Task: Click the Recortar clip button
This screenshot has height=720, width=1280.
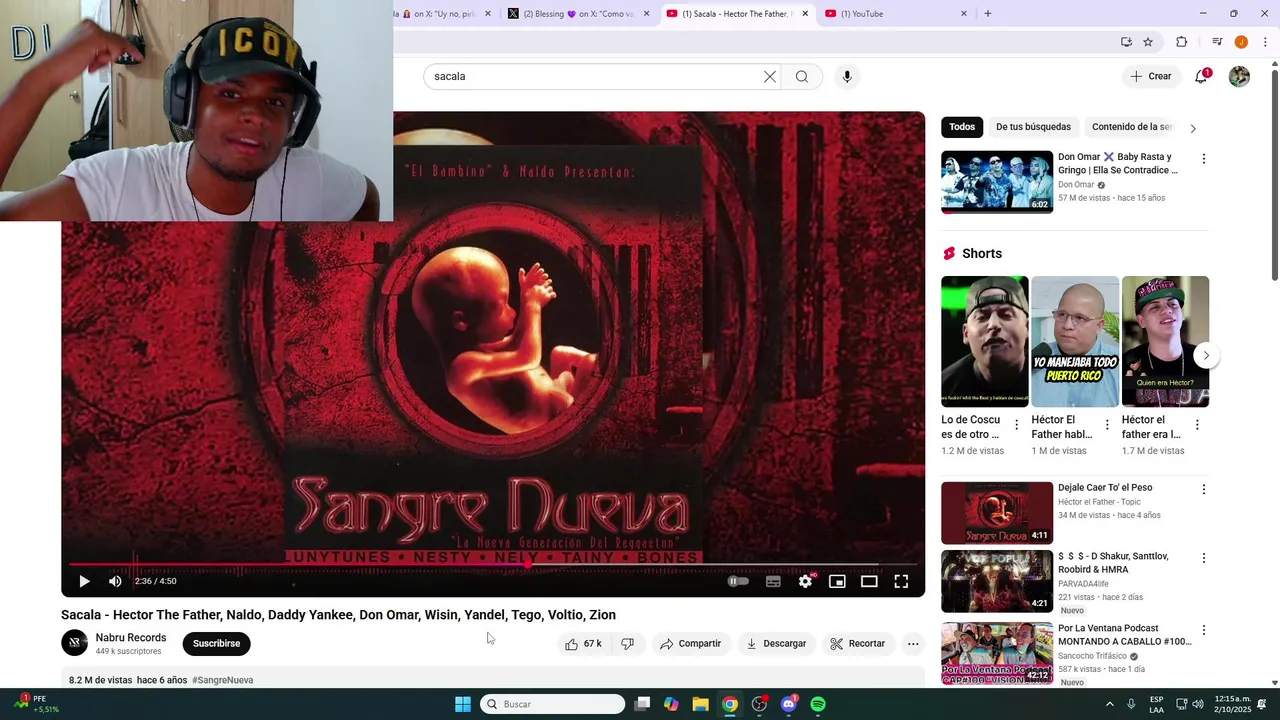Action: pos(858,644)
